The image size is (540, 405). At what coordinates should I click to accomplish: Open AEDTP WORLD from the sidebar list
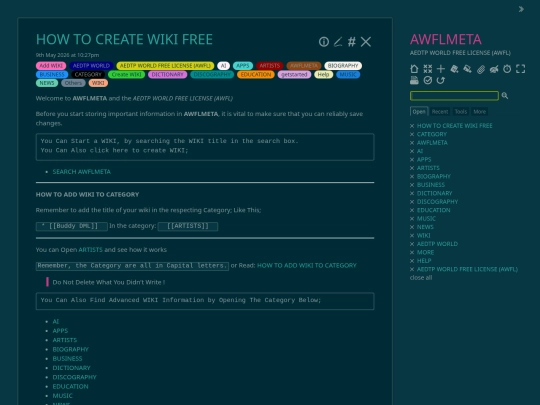pos(437,244)
